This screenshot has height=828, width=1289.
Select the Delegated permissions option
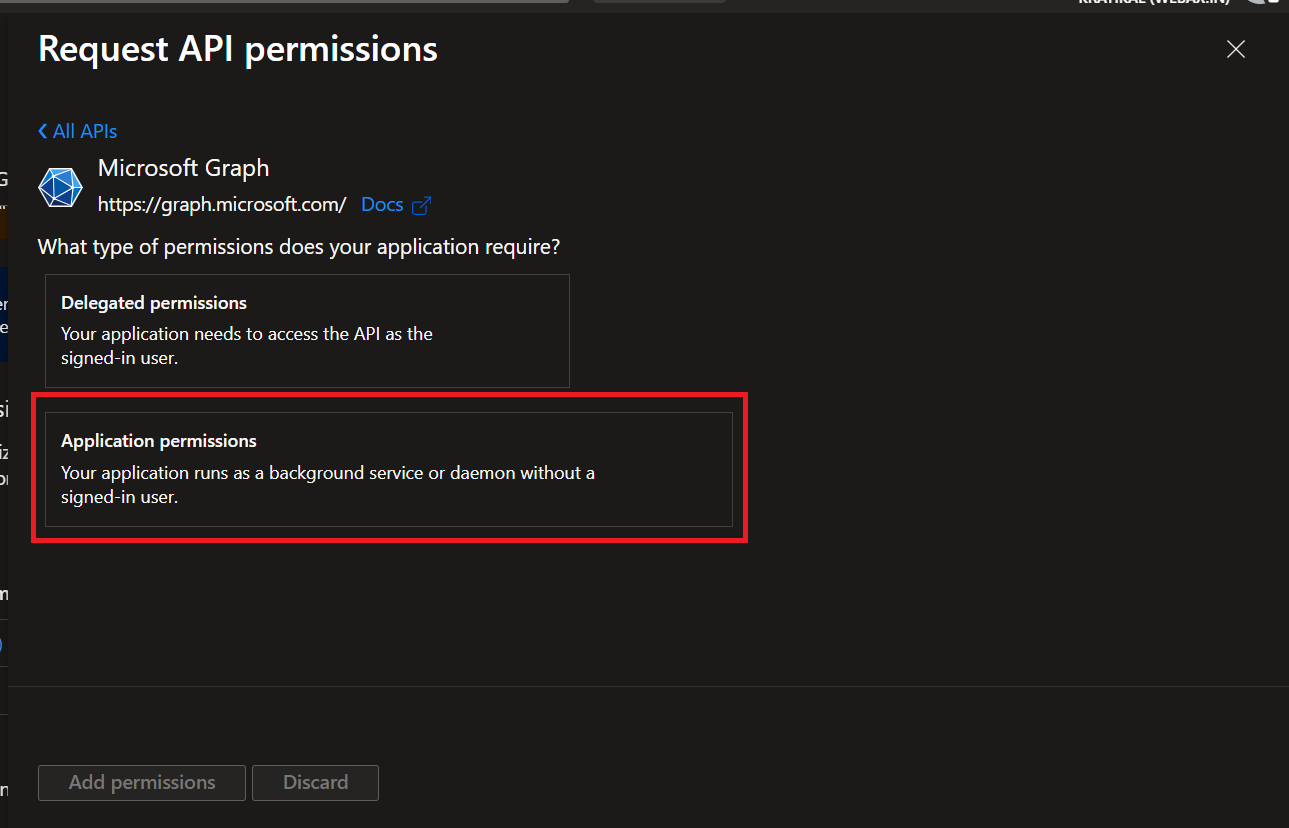pyautogui.click(x=306, y=331)
